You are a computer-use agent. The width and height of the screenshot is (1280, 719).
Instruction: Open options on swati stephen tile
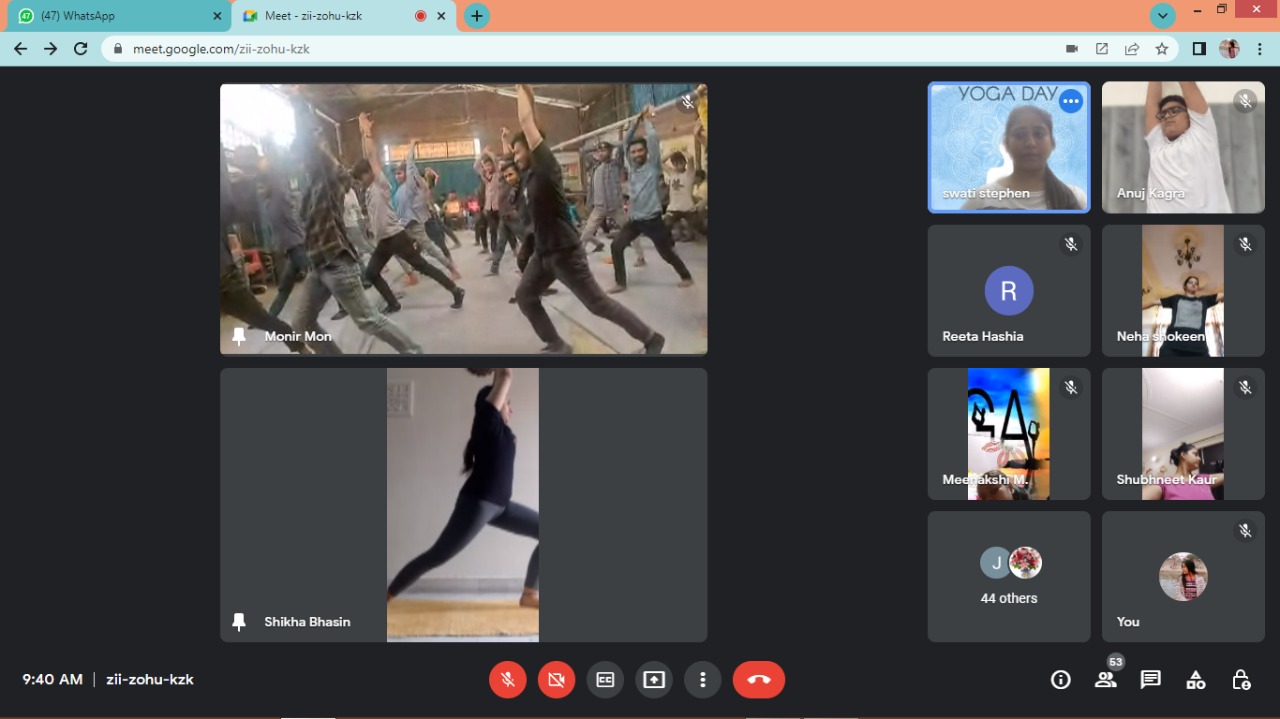click(x=1071, y=101)
